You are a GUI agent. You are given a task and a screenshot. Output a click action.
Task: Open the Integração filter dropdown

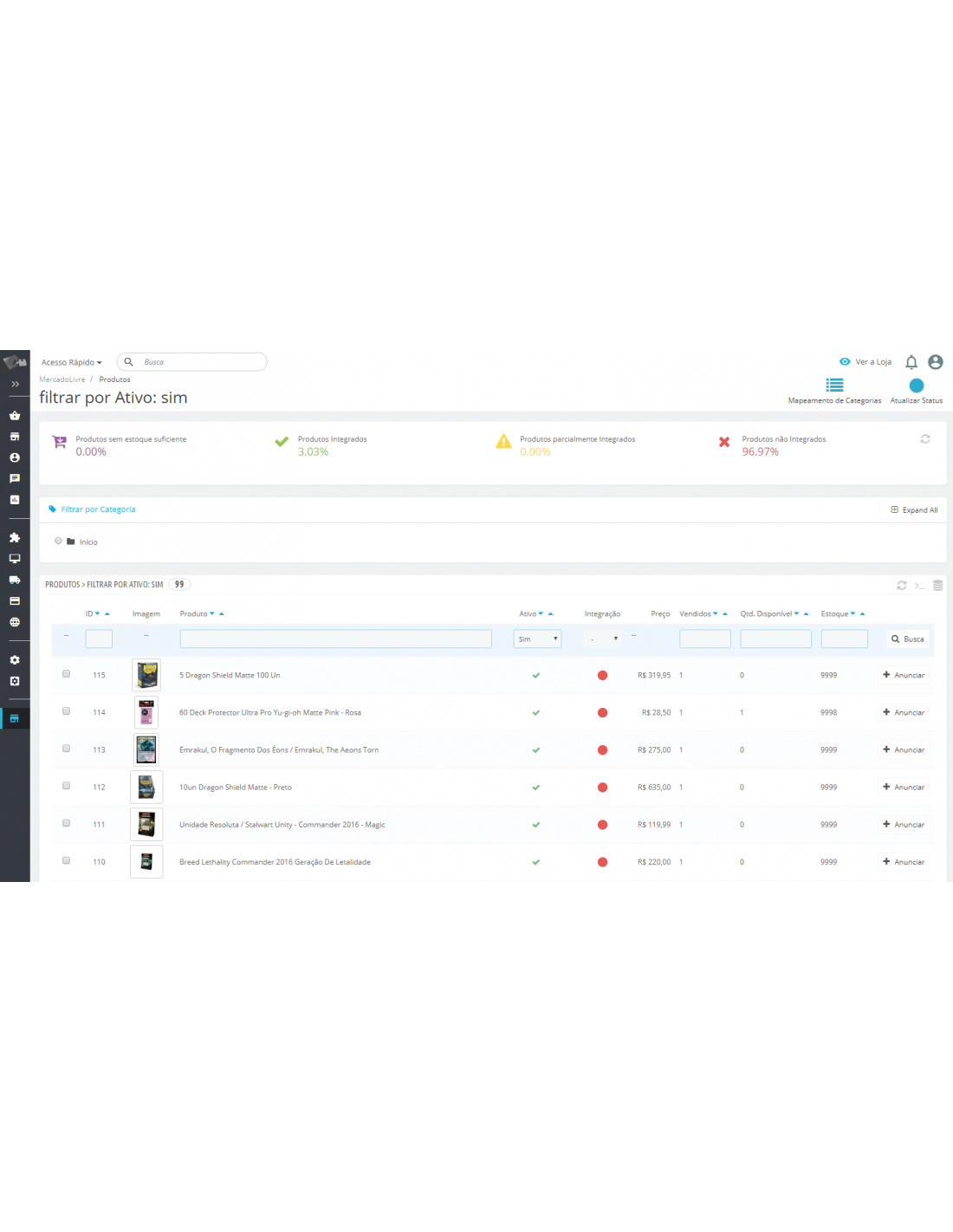pyautogui.click(x=603, y=639)
